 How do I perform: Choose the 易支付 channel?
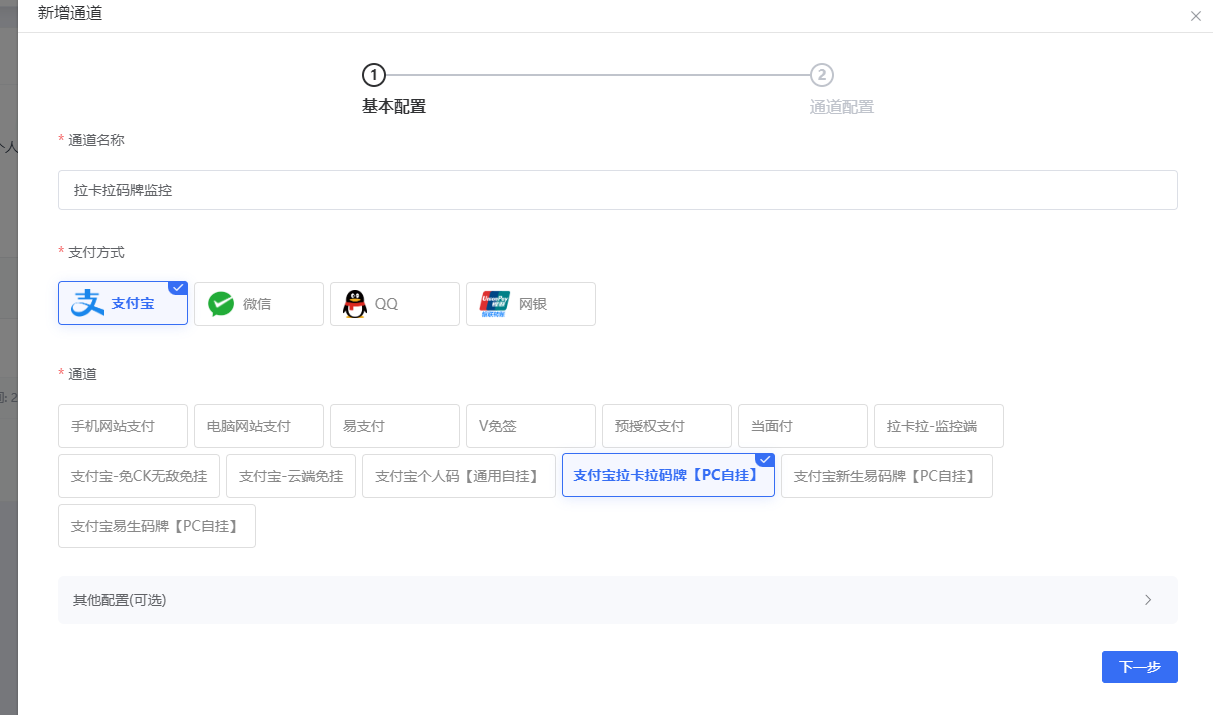[x=395, y=426]
